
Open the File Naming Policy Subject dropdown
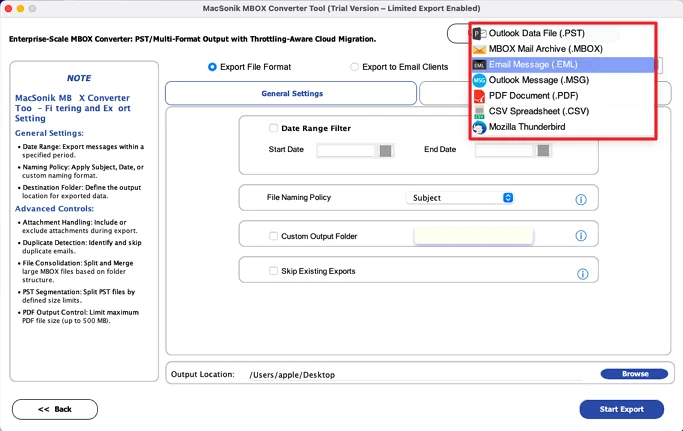(x=460, y=198)
